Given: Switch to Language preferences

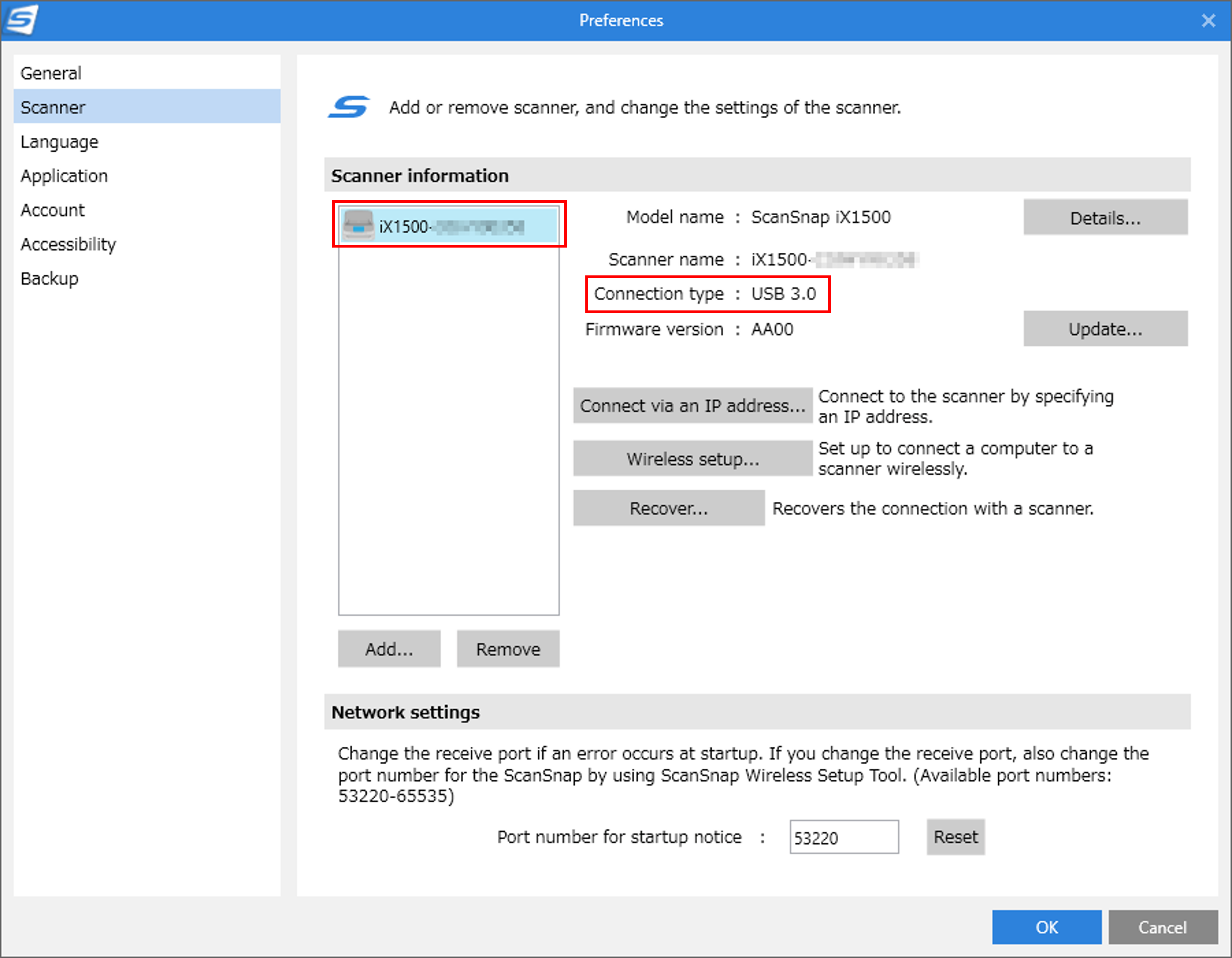Looking at the screenshot, I should coord(59,142).
